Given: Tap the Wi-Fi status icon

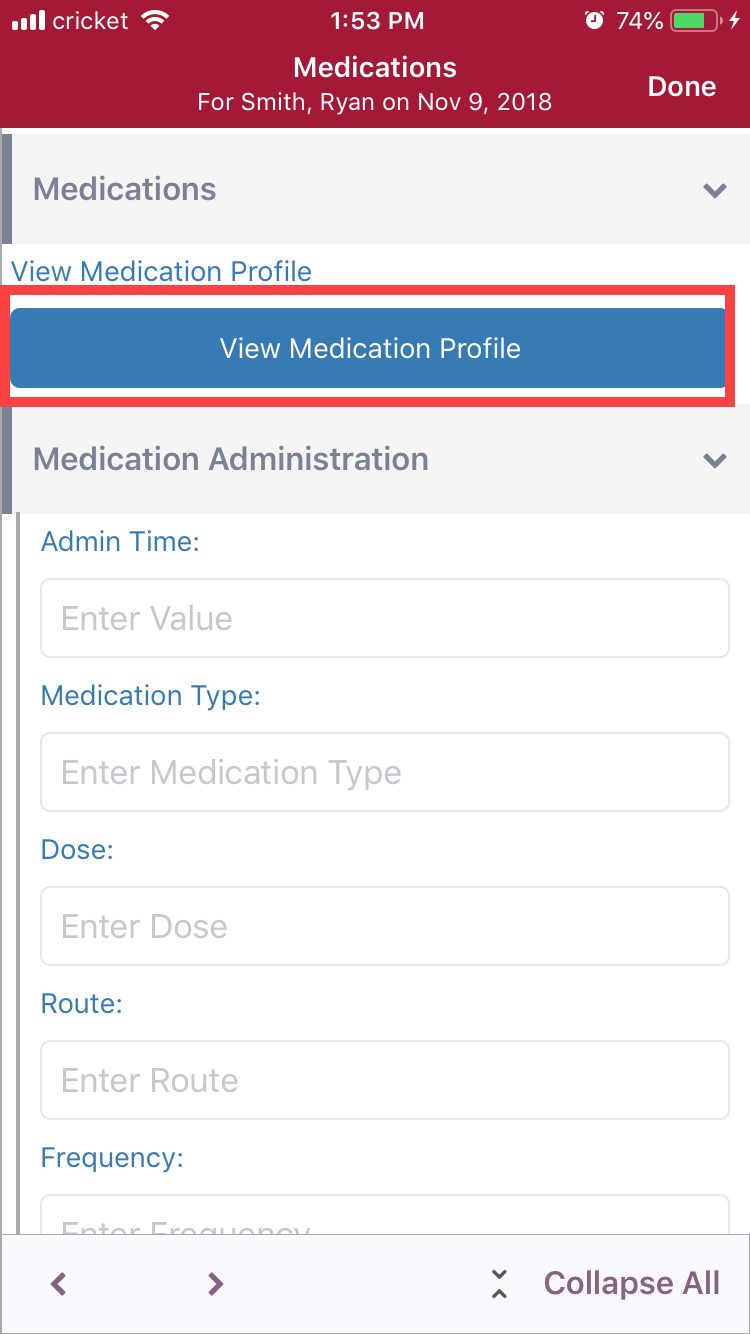Looking at the screenshot, I should (155, 21).
